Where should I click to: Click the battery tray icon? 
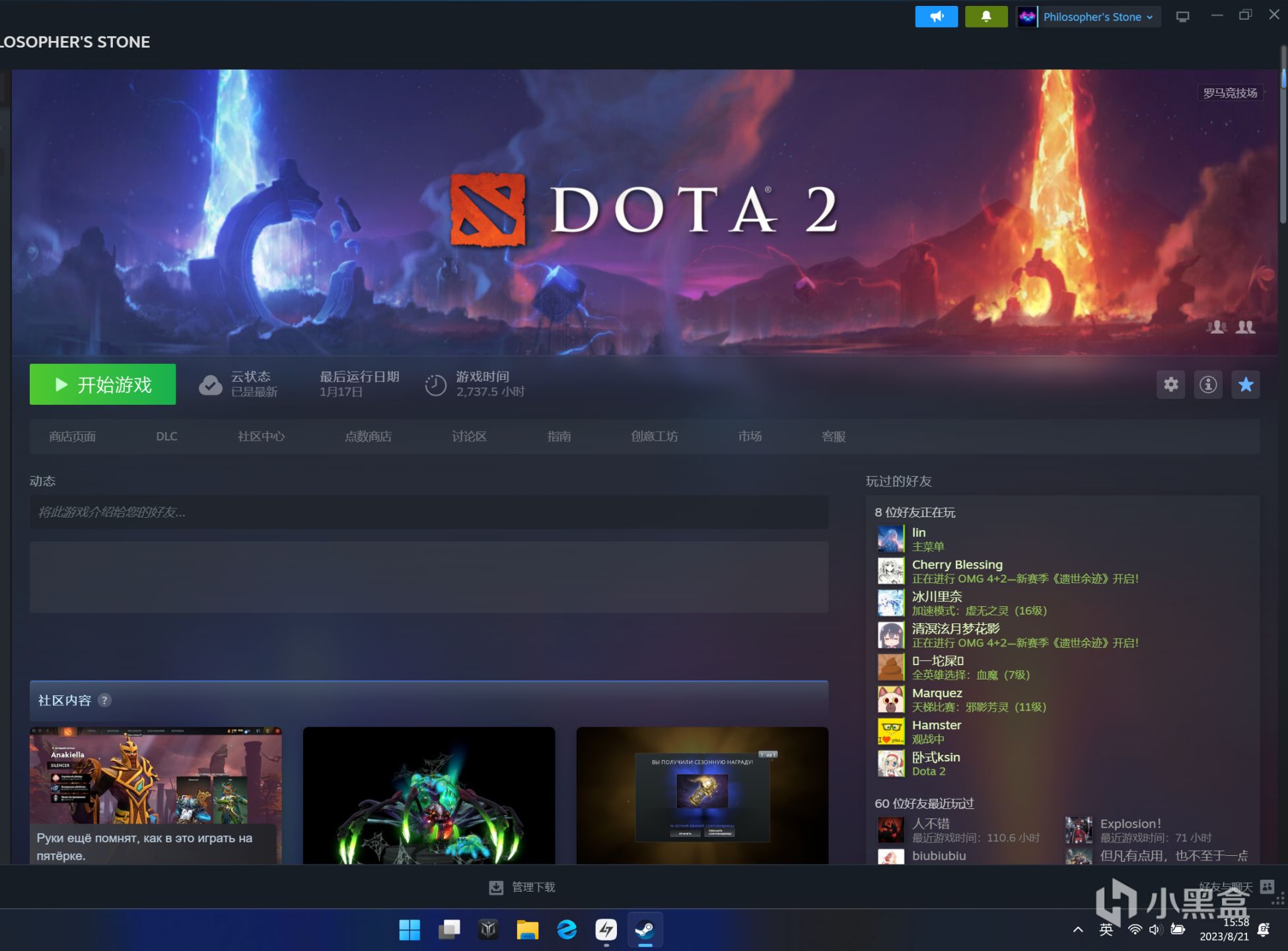point(1178,929)
